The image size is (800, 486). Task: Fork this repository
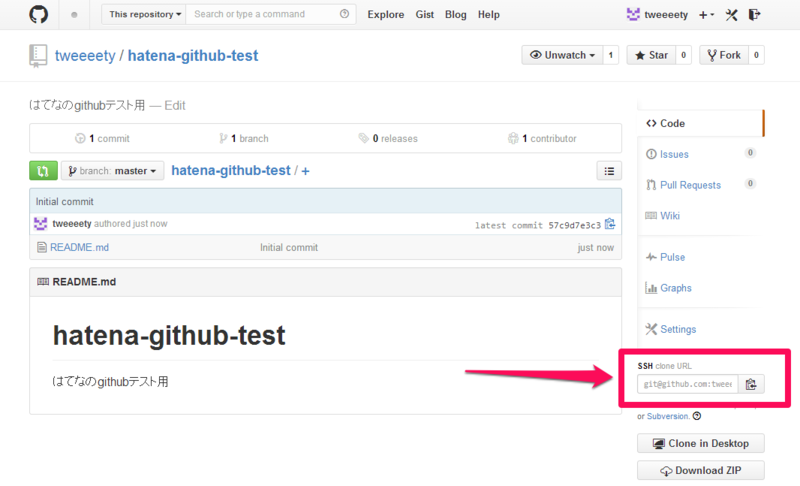(x=724, y=55)
